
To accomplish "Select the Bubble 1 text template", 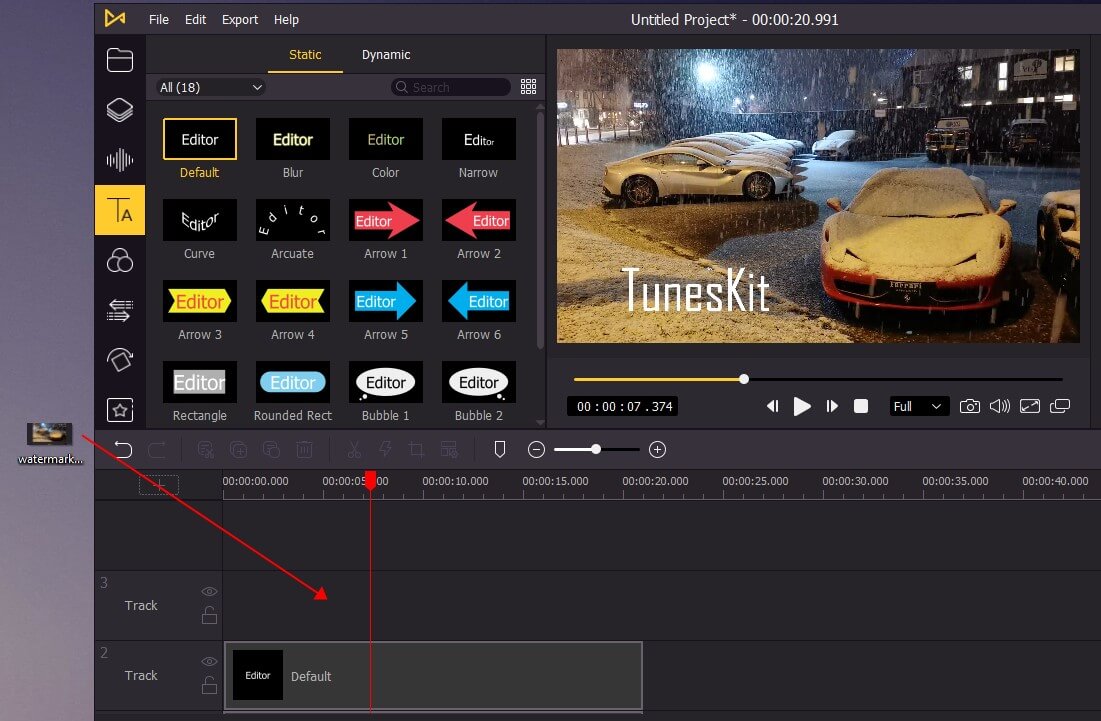I will pos(385,392).
